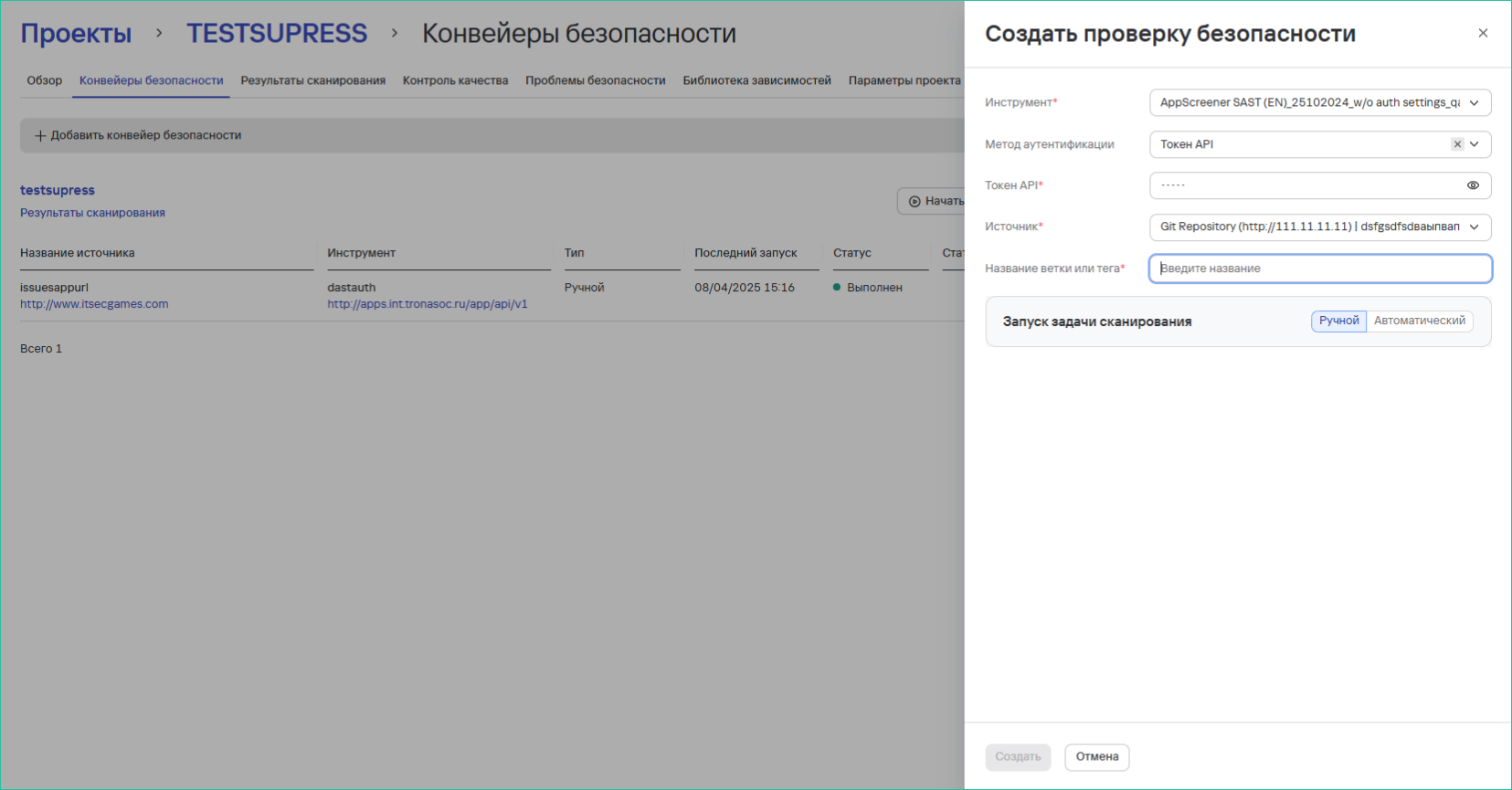
Task: Go to Проблемы безопасности tab
Action: 595,80
